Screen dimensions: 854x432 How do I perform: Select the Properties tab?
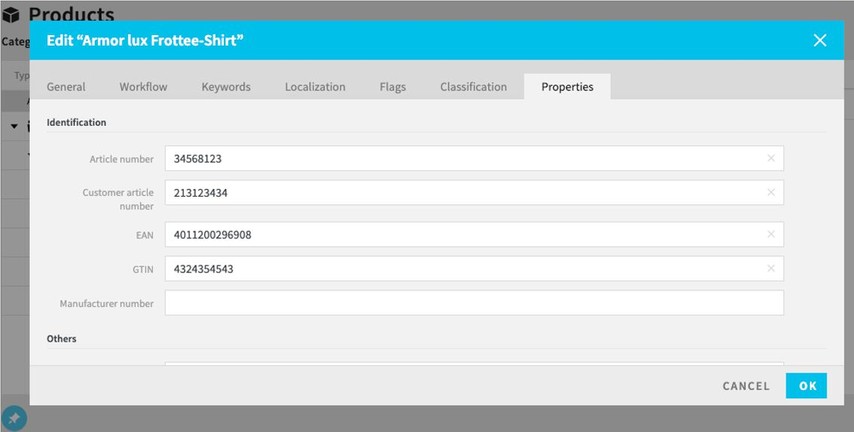pyautogui.click(x=568, y=87)
